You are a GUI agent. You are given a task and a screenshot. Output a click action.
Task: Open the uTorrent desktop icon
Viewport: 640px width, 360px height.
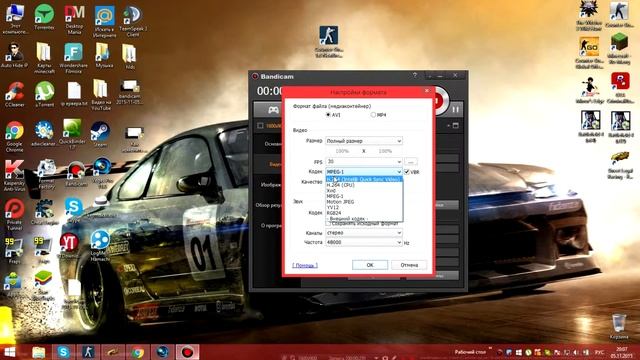point(44,94)
